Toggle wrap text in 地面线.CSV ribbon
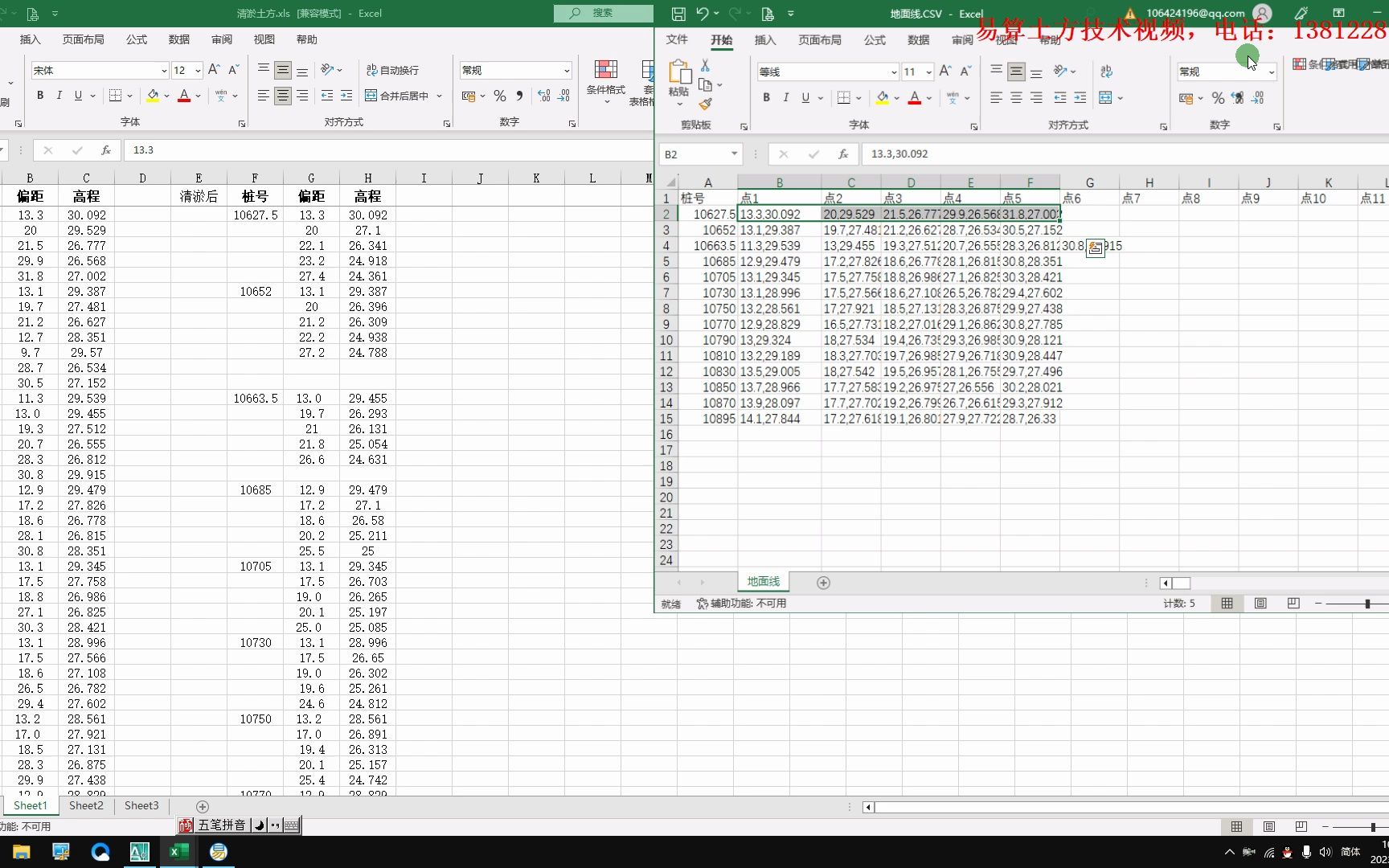Image resolution: width=1389 pixels, height=868 pixels. click(x=1106, y=72)
